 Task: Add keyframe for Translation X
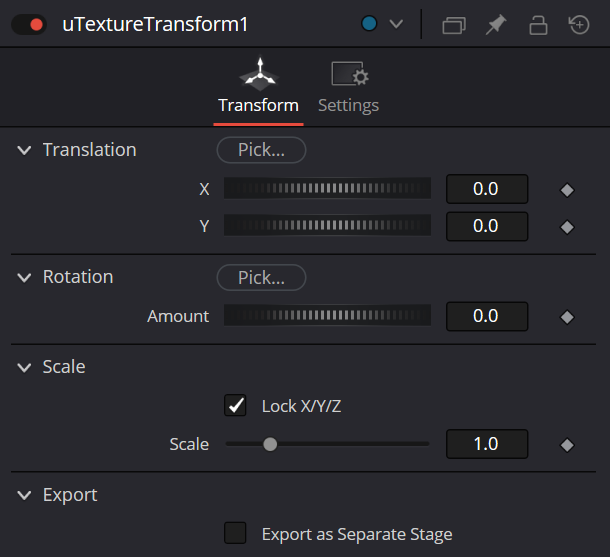point(567,190)
